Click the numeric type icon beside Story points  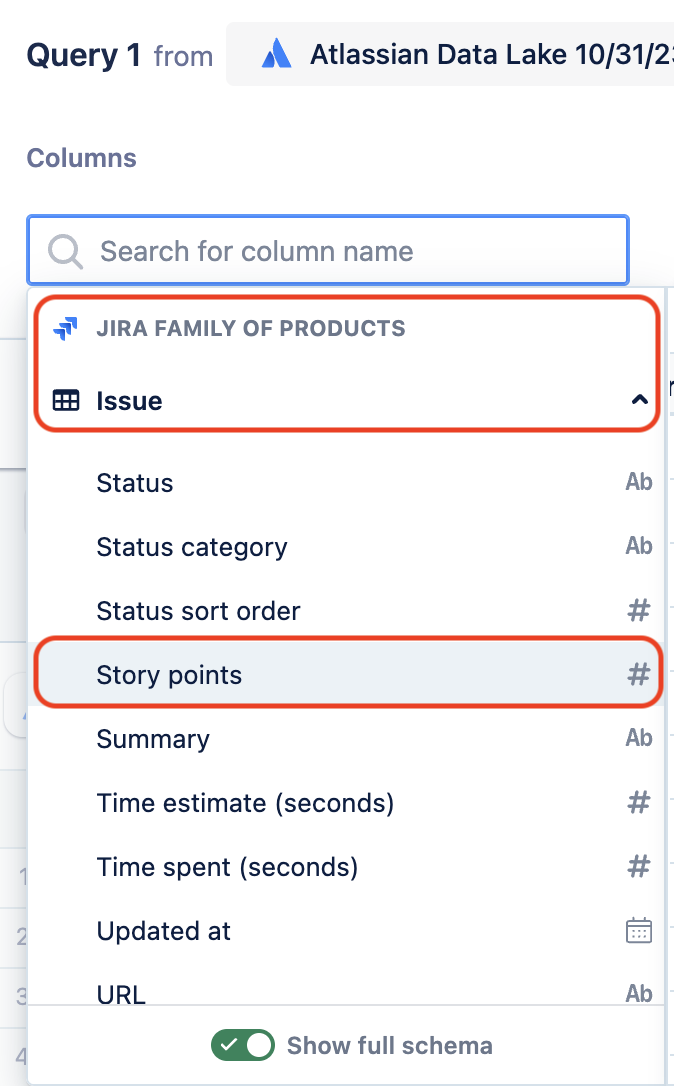tap(638, 672)
